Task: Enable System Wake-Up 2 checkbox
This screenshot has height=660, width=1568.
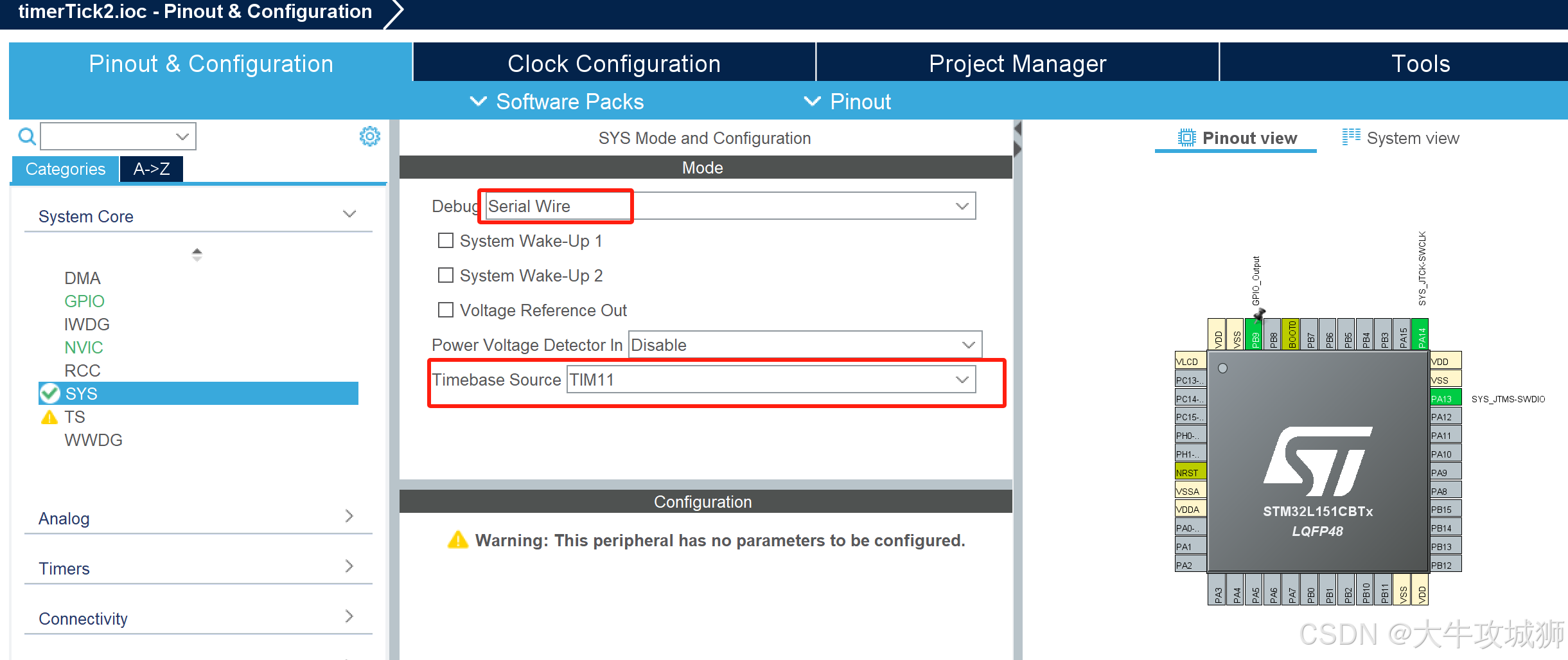Action: click(x=445, y=275)
